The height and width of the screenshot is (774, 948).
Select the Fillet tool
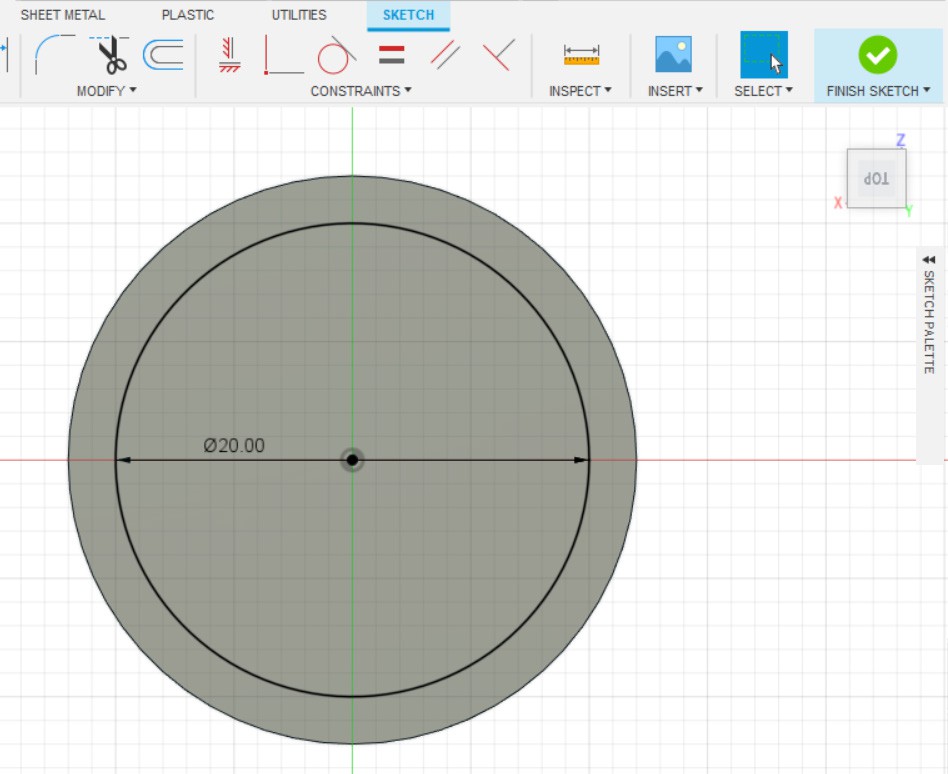tap(54, 54)
